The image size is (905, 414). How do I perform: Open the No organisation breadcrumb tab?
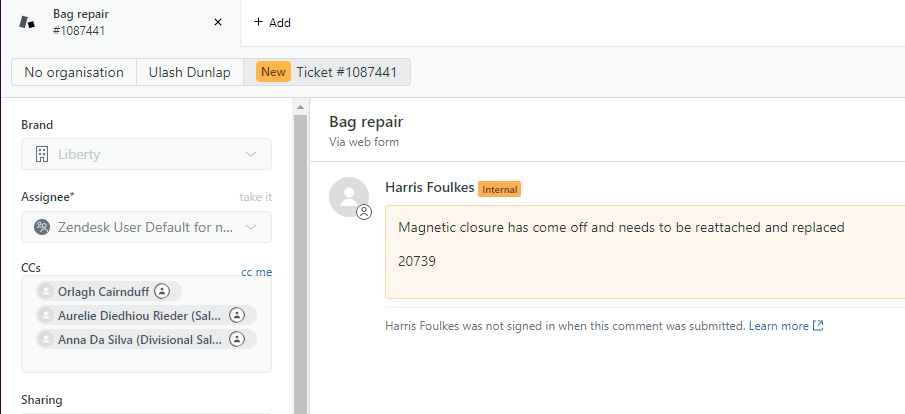point(74,72)
